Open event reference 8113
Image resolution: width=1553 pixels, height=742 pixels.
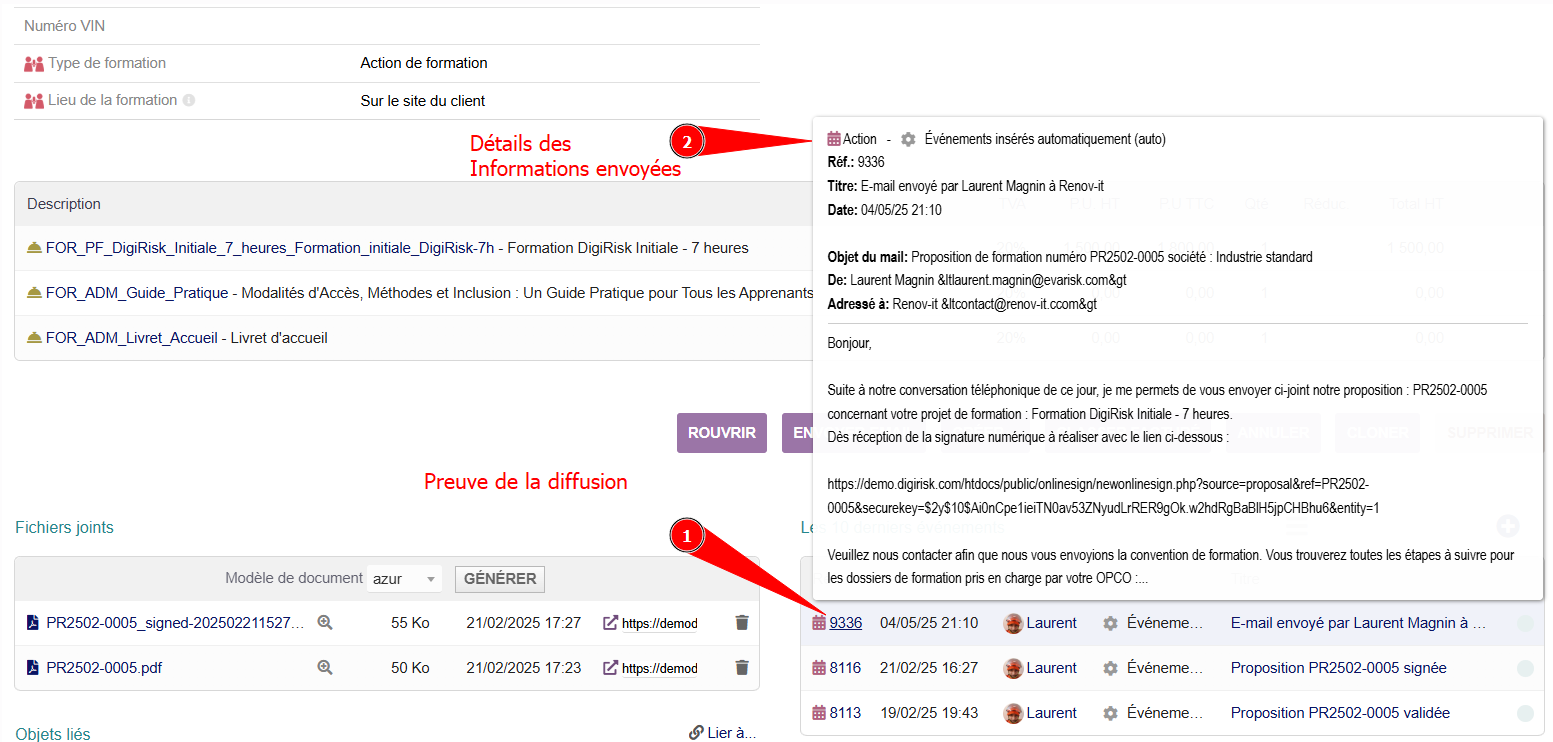tap(846, 713)
